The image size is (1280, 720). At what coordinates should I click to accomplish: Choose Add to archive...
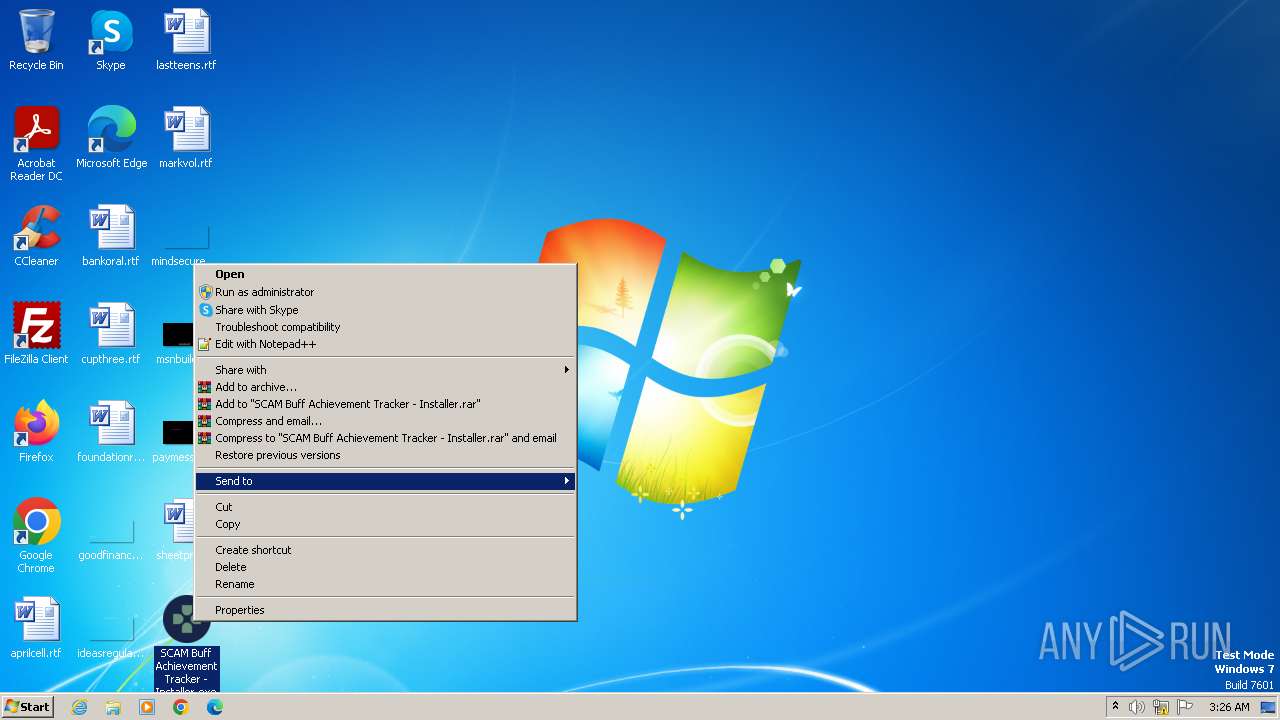point(385,387)
